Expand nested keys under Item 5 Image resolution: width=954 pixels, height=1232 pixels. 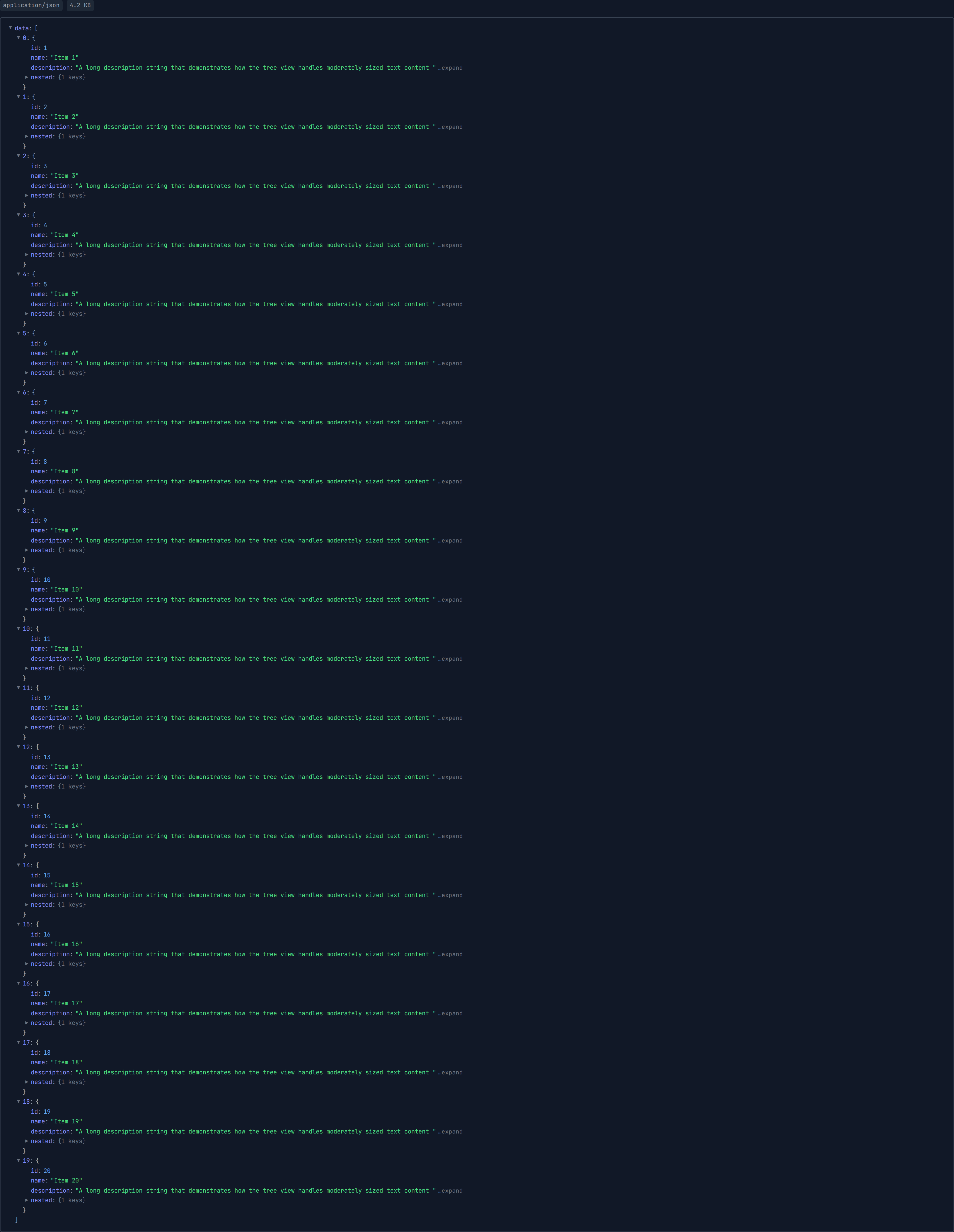(27, 314)
